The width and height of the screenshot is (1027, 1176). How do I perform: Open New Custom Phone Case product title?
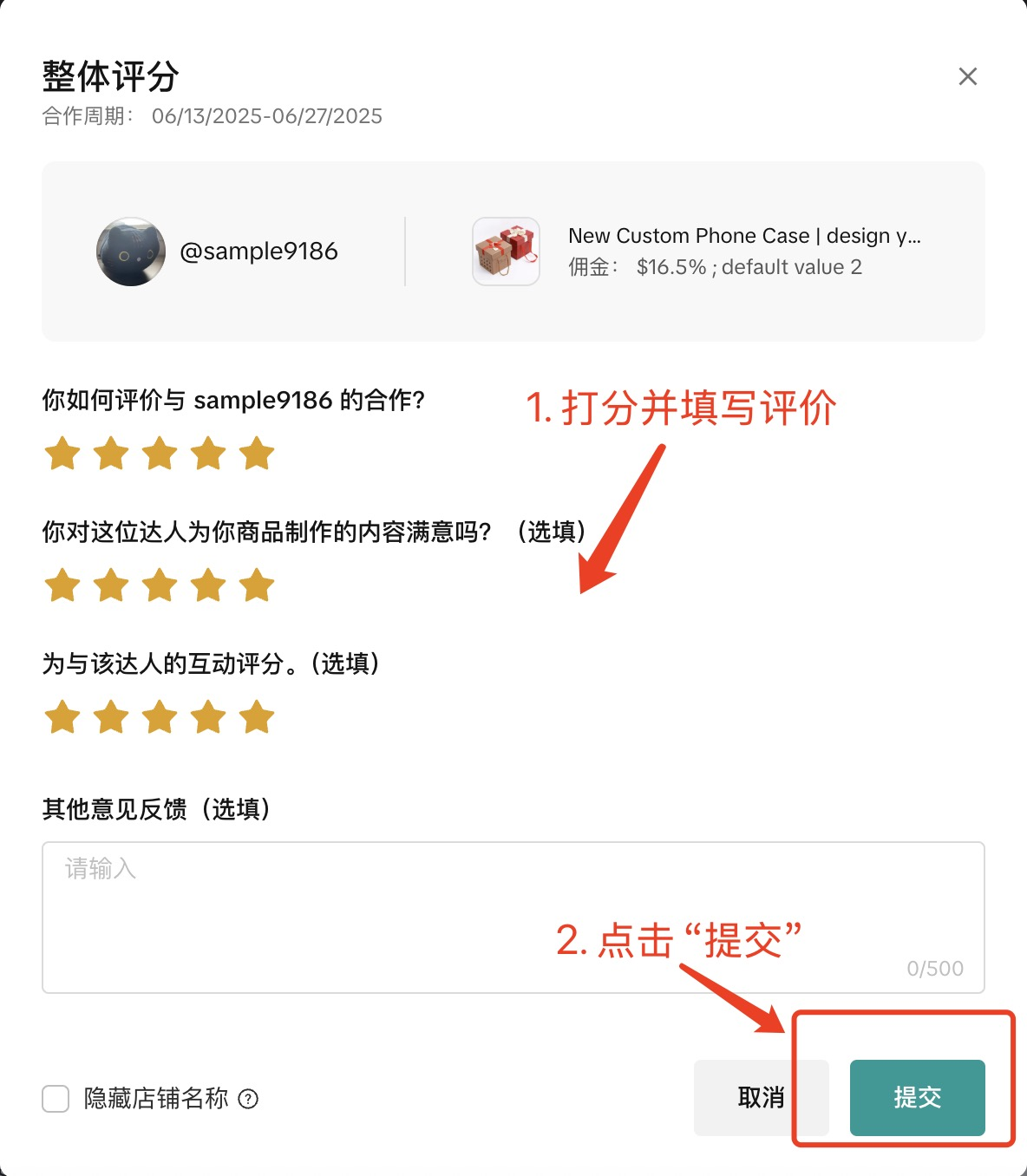pos(744,236)
